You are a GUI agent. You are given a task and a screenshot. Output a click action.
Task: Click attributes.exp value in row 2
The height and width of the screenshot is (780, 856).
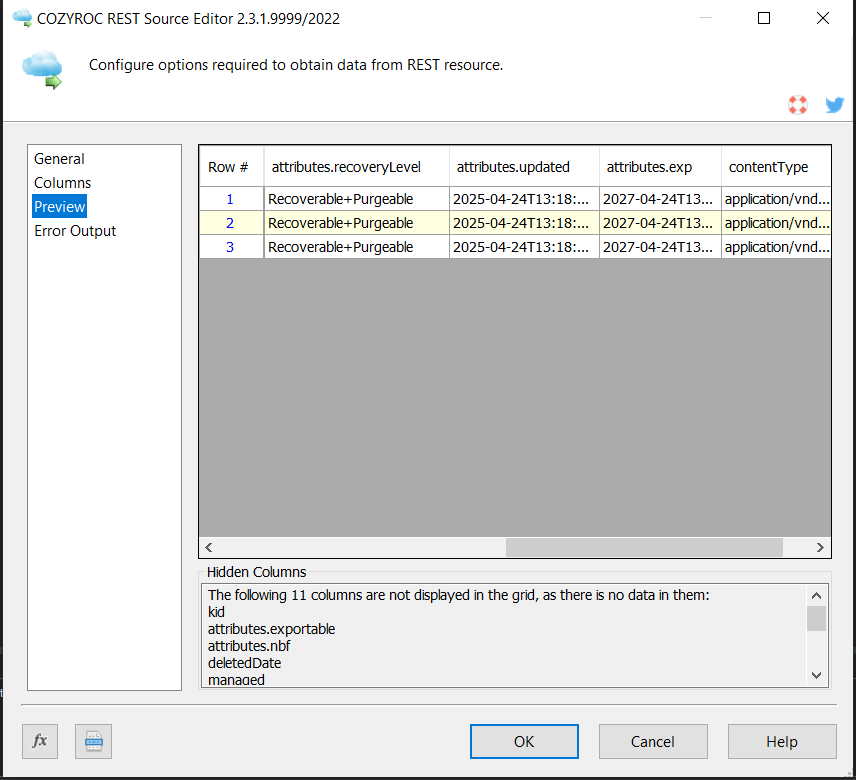660,223
